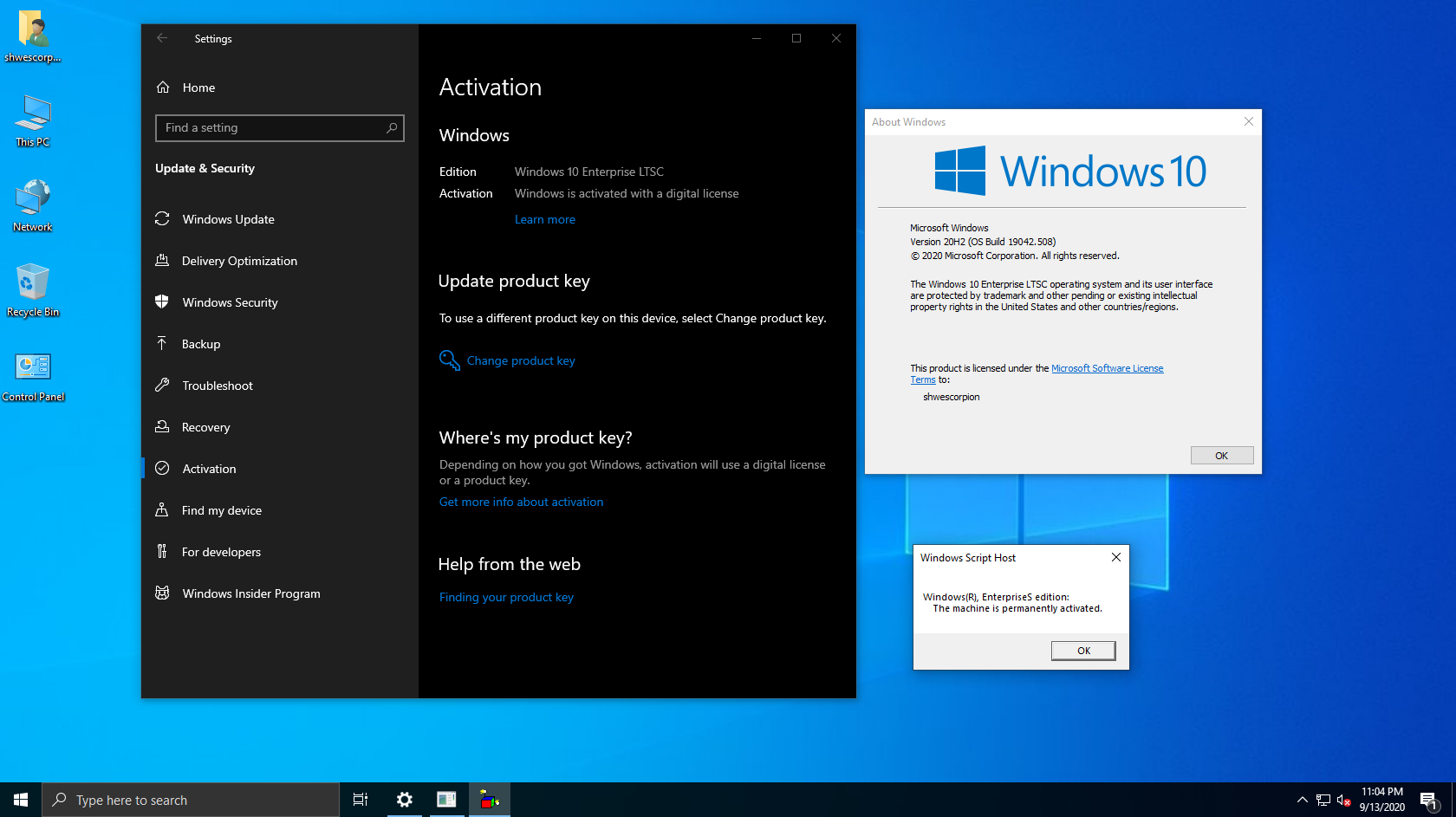Open Task View from the taskbar
Image resolution: width=1456 pixels, height=817 pixels.
tap(361, 800)
